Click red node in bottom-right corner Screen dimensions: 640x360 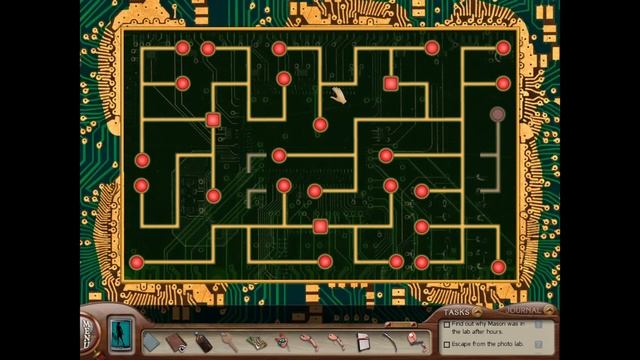click(x=498, y=267)
